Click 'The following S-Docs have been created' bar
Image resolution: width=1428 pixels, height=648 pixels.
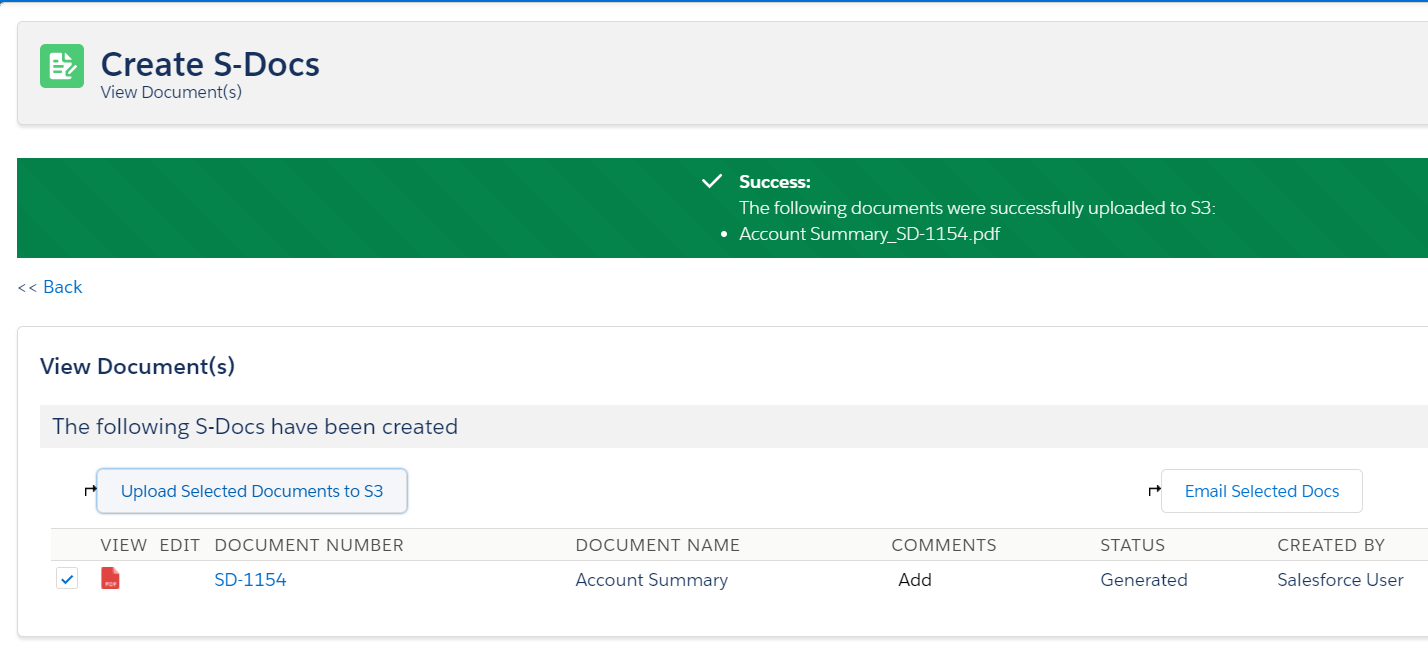734,426
